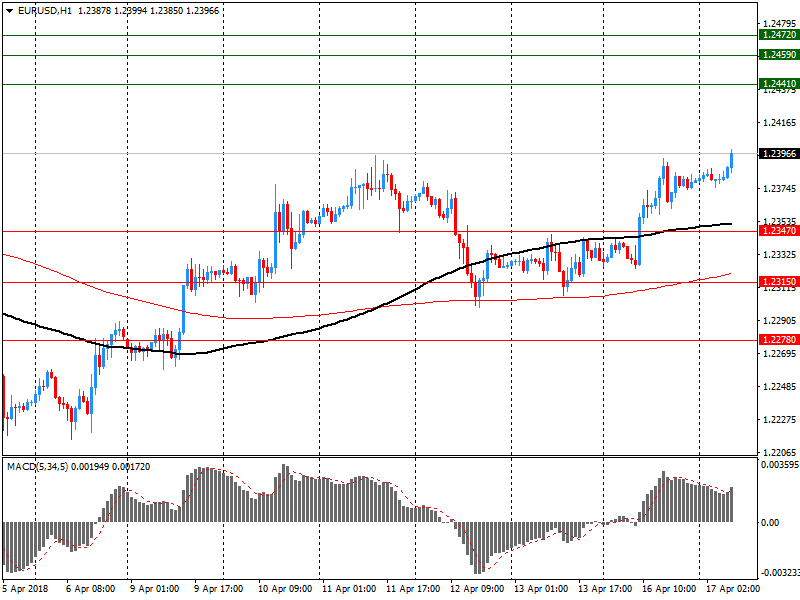Click the 13 Apr 17:00 time label
The width and height of the screenshot is (800, 600).
[x=605, y=589]
